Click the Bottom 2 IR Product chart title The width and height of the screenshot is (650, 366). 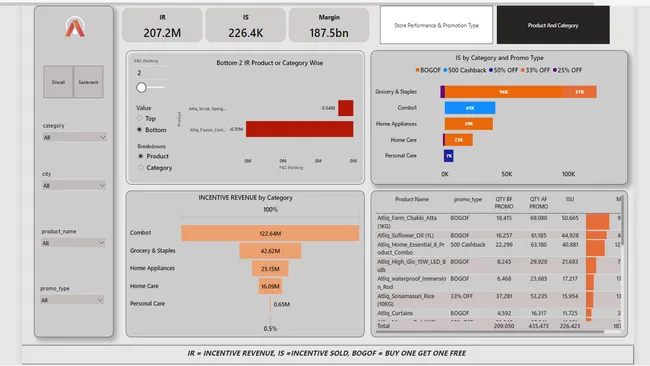click(x=269, y=63)
